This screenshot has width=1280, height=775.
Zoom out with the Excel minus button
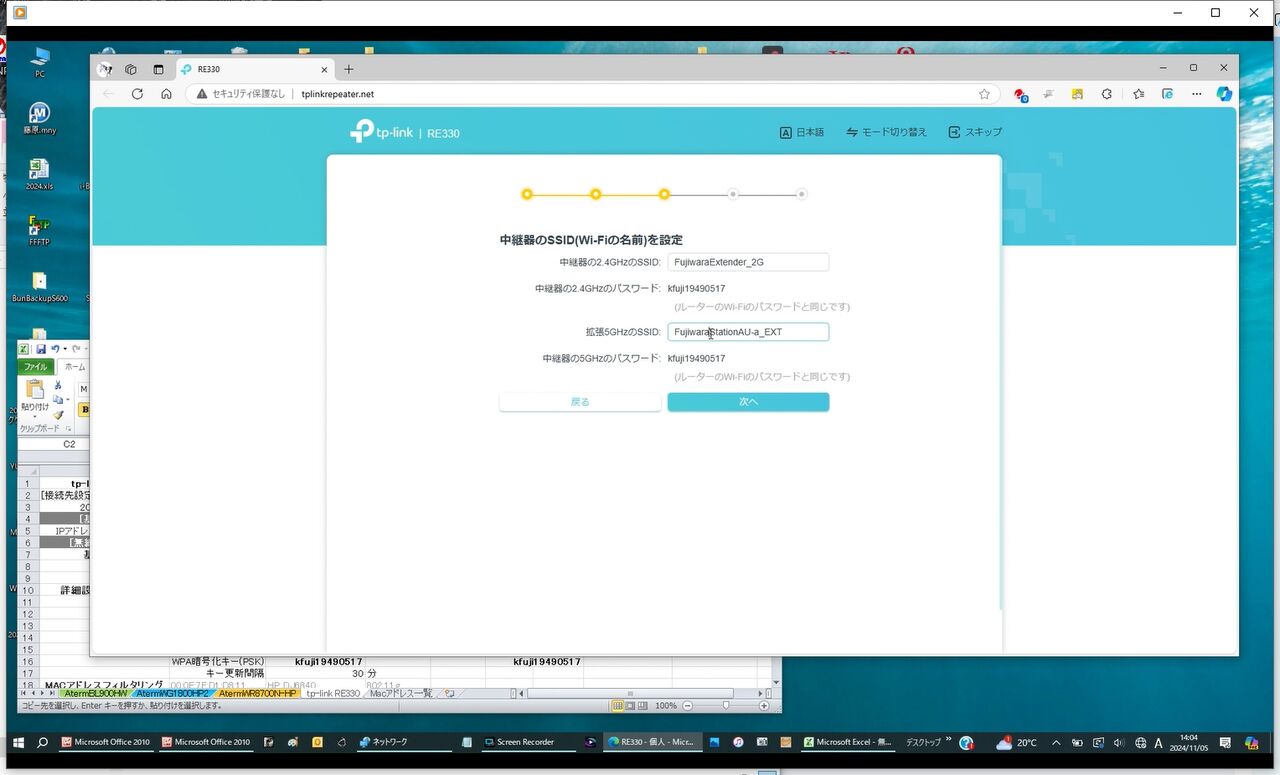(x=686, y=706)
